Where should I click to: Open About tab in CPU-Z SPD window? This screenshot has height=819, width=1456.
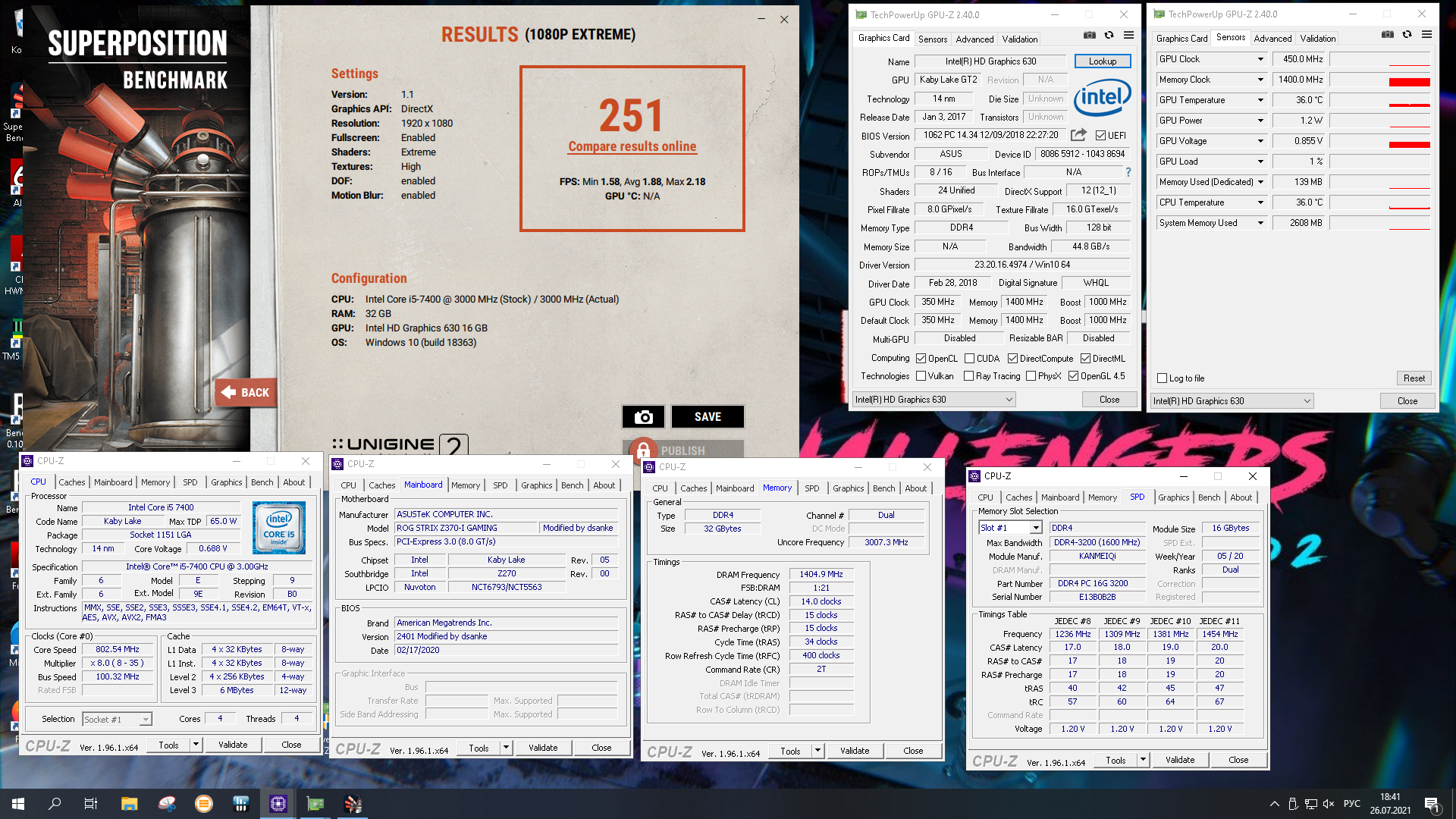1241,497
